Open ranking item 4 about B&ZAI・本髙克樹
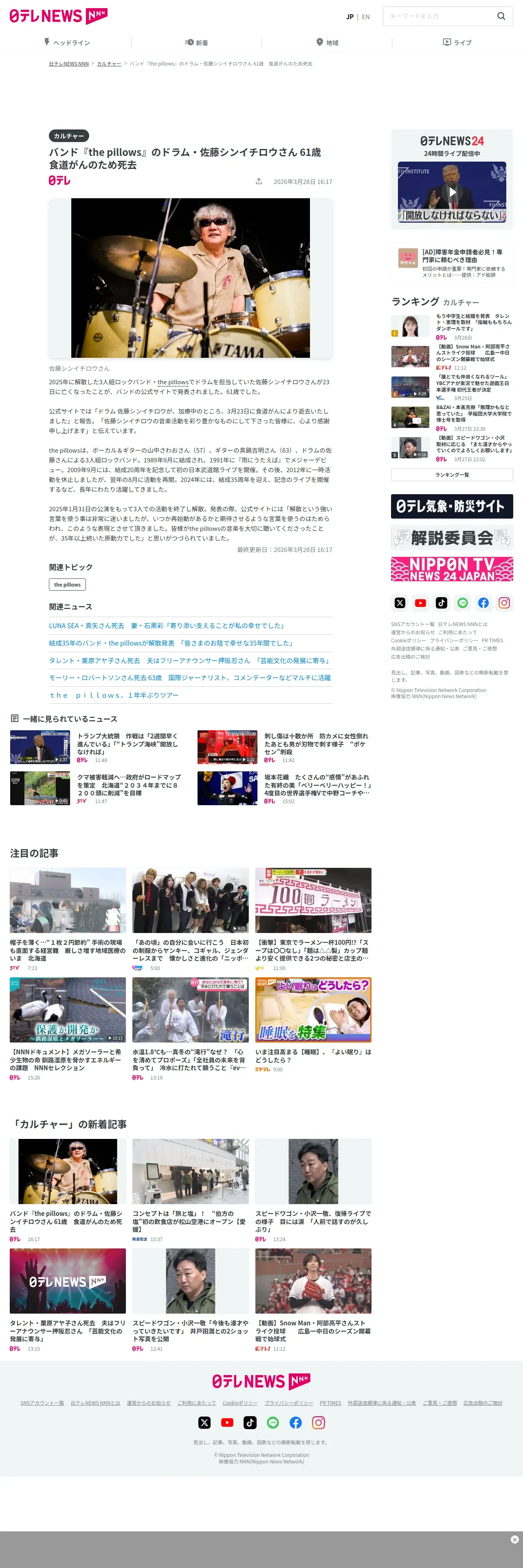The image size is (523, 1568). pos(452,418)
